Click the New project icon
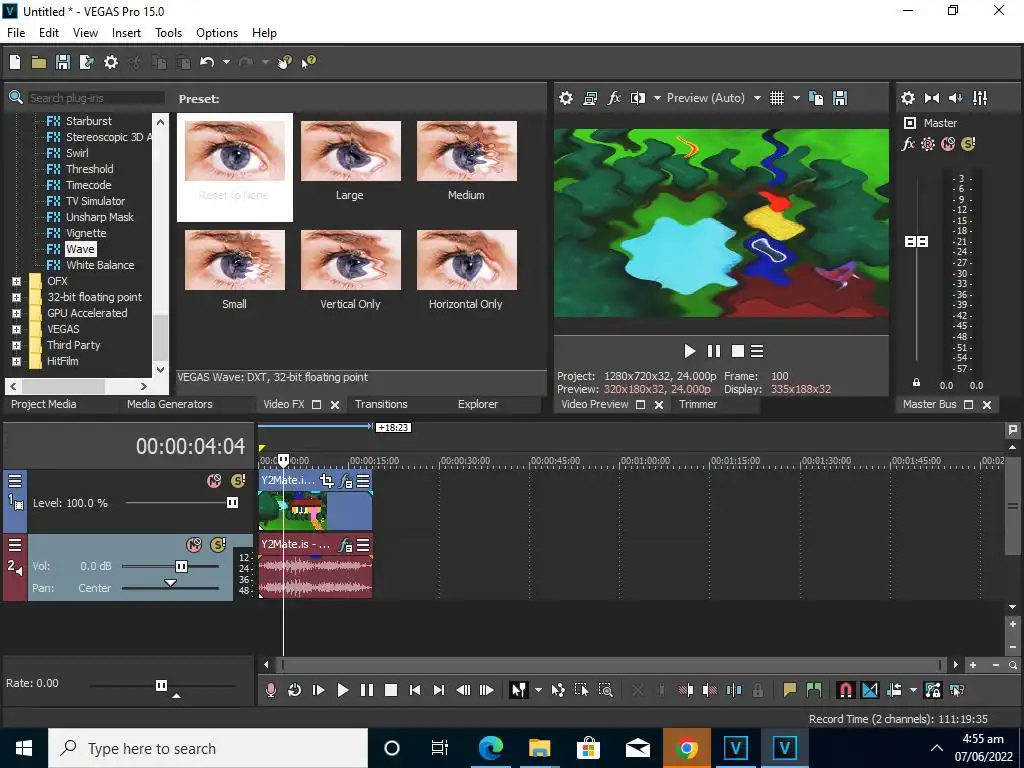The image size is (1024, 768). [15, 62]
